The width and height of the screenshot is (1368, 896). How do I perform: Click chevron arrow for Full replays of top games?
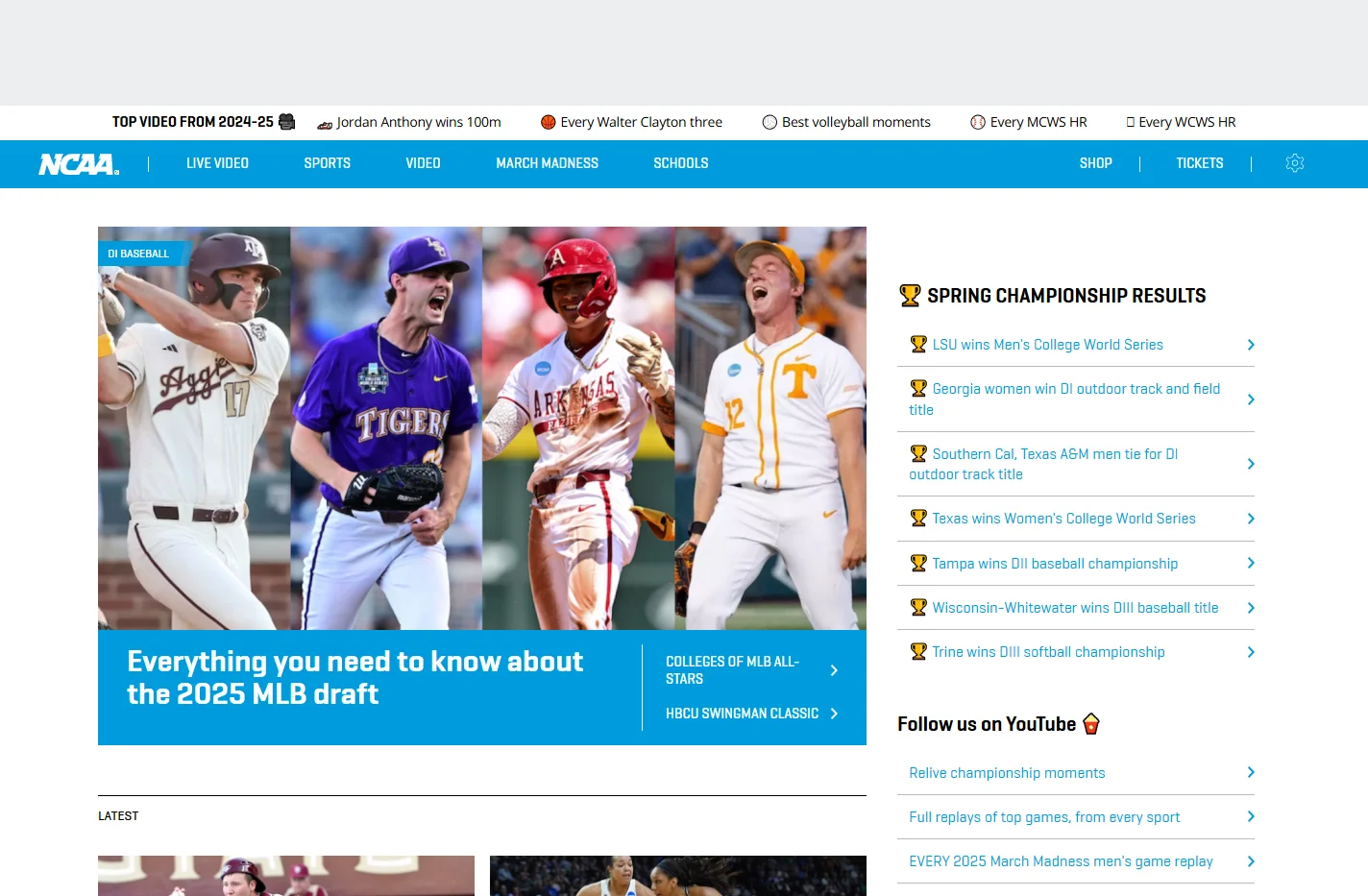point(1251,816)
